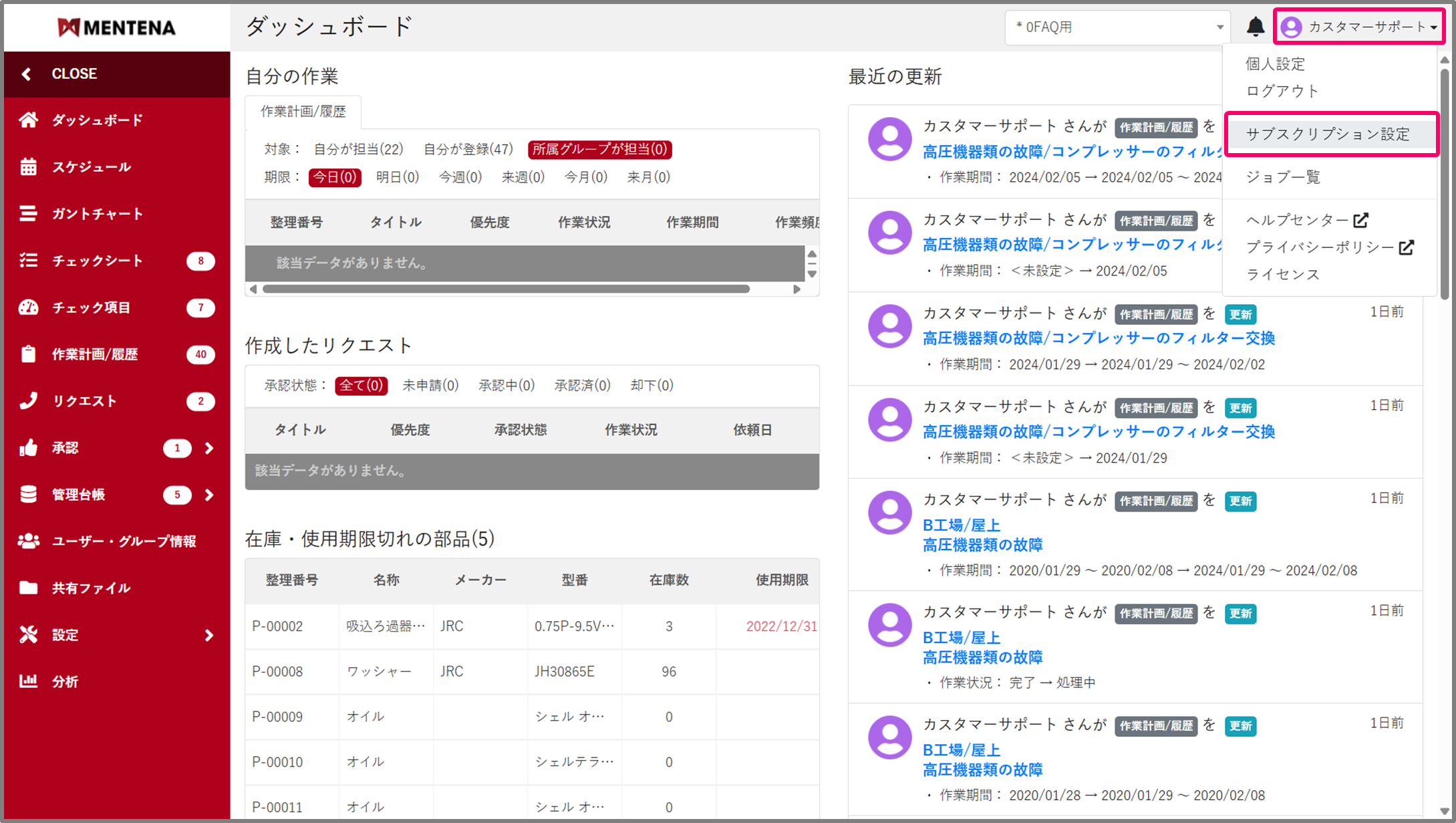Open チェック項目 gauge icon
Image resolution: width=1456 pixels, height=823 pixels.
[28, 308]
